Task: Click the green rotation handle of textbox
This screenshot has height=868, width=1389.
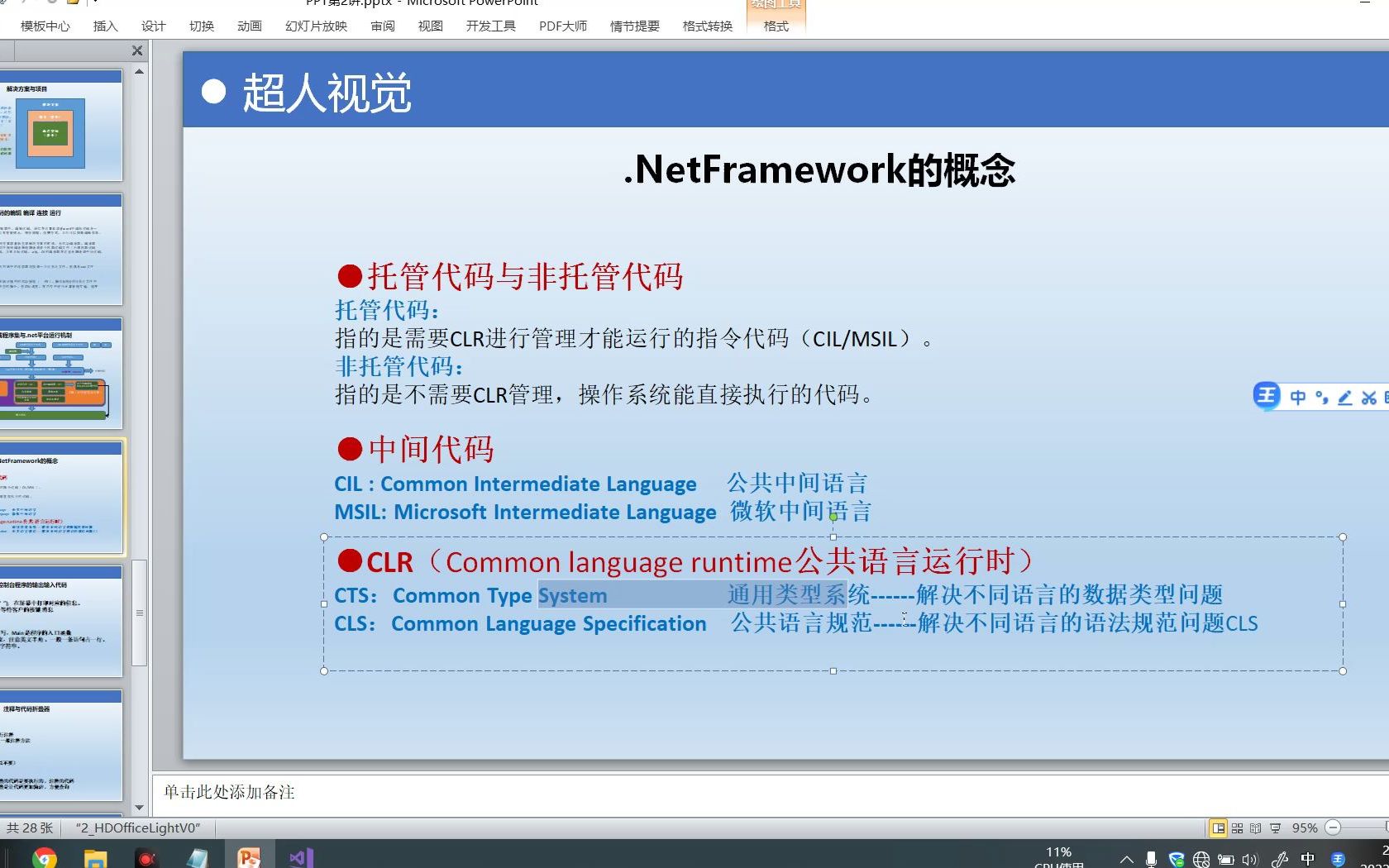Action: click(833, 517)
